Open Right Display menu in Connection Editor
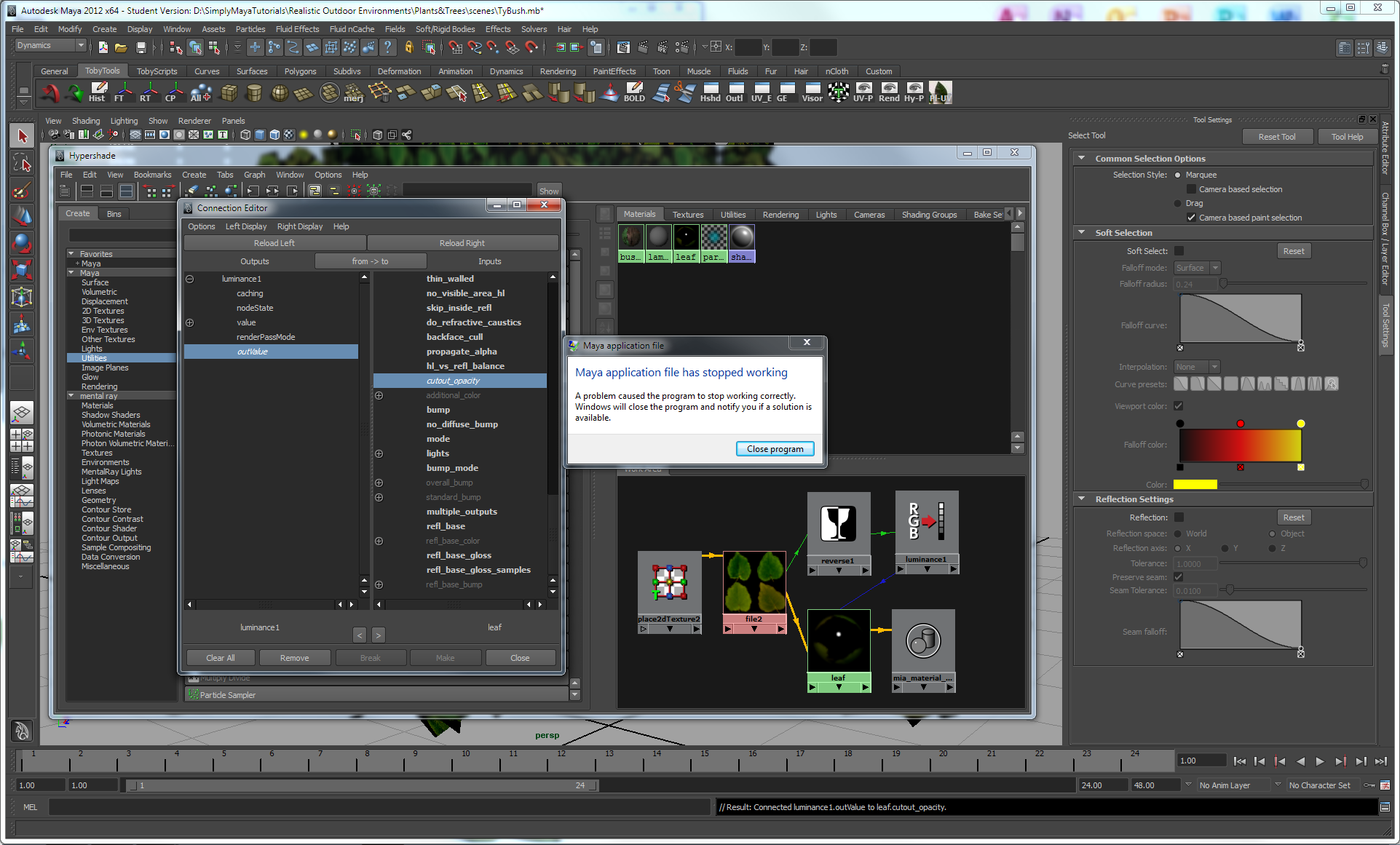The image size is (1400, 845). coord(300,226)
